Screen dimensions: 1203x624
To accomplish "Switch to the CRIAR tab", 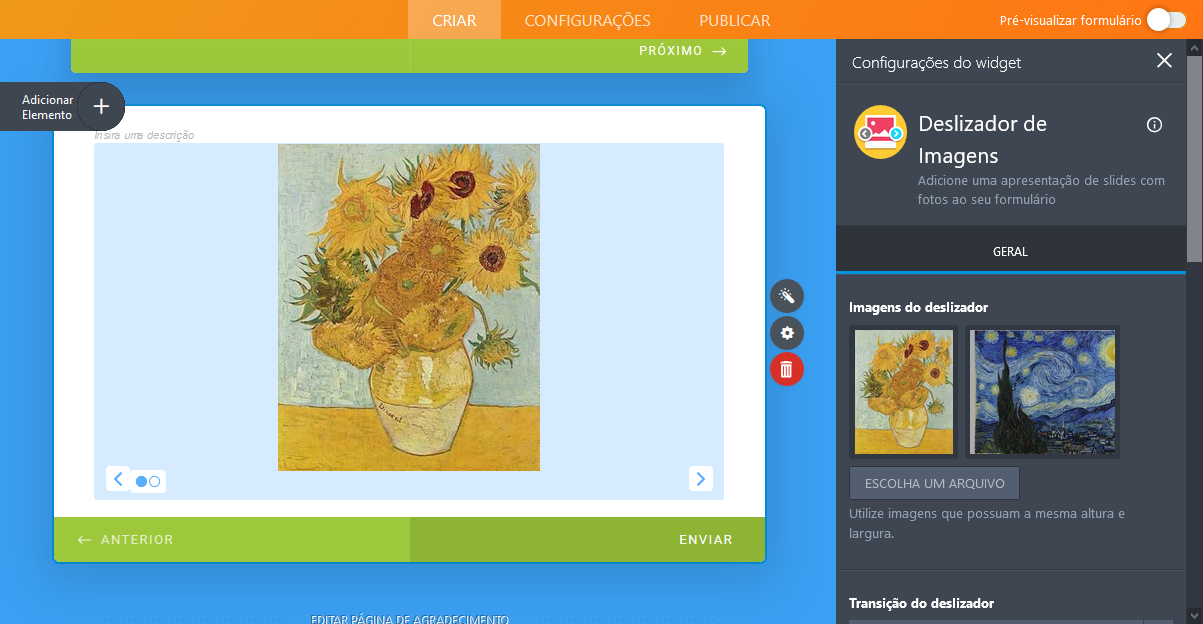I will pyautogui.click(x=454, y=20).
